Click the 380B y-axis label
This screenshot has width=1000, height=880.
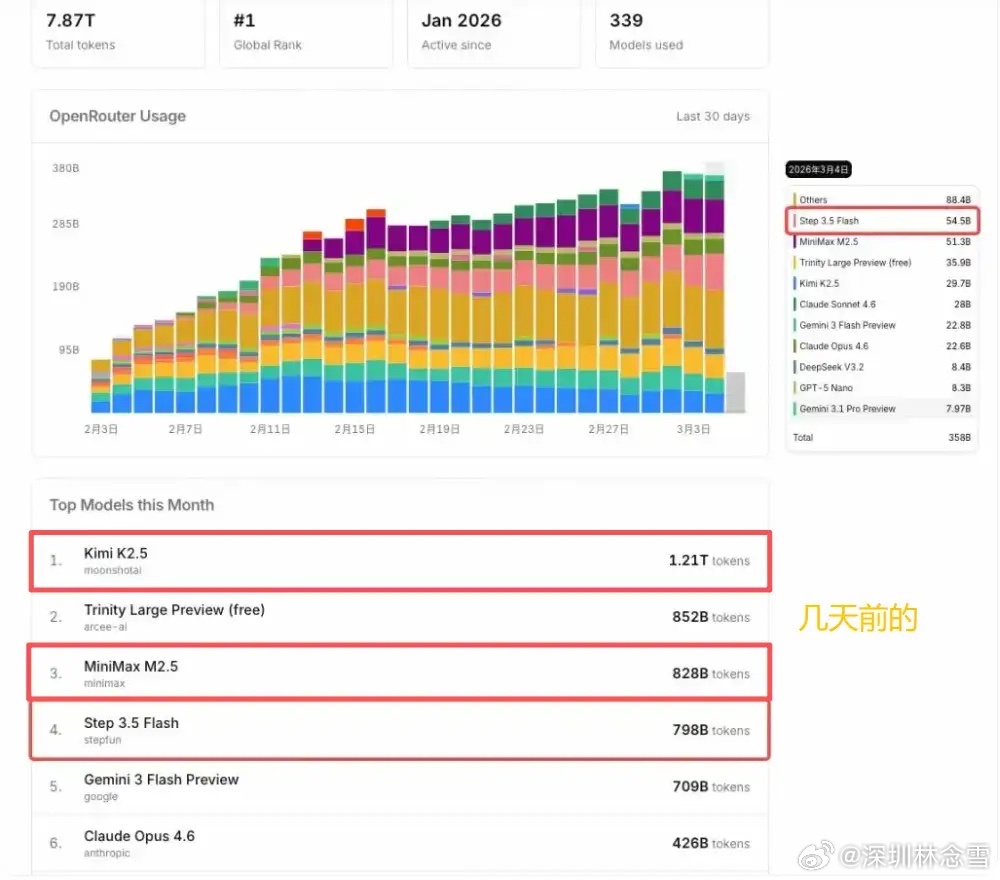[x=66, y=168]
